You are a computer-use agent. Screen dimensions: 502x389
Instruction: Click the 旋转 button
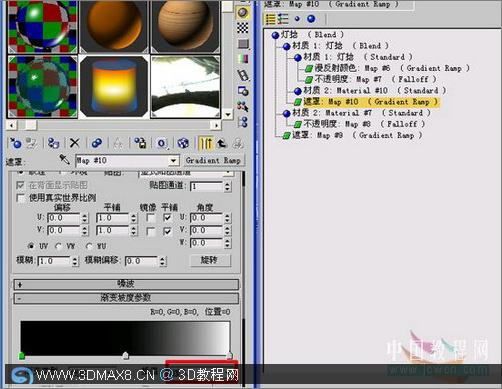point(210,260)
